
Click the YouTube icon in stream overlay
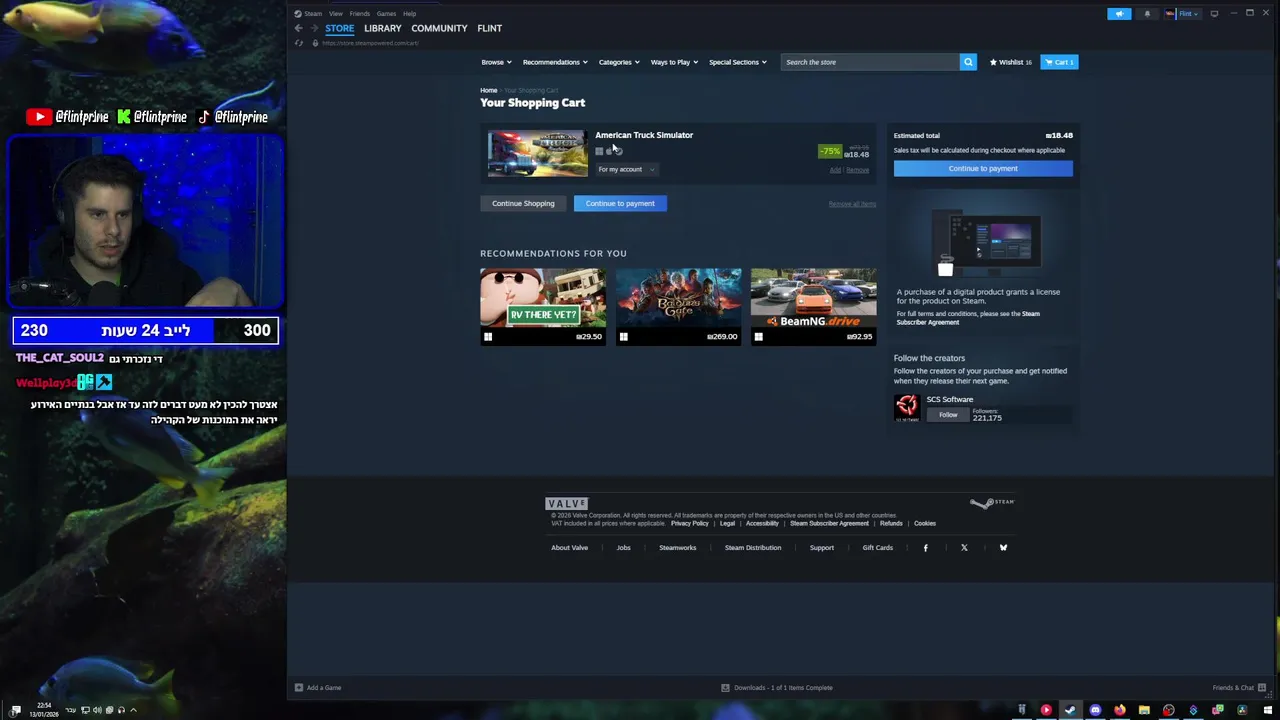pos(39,117)
